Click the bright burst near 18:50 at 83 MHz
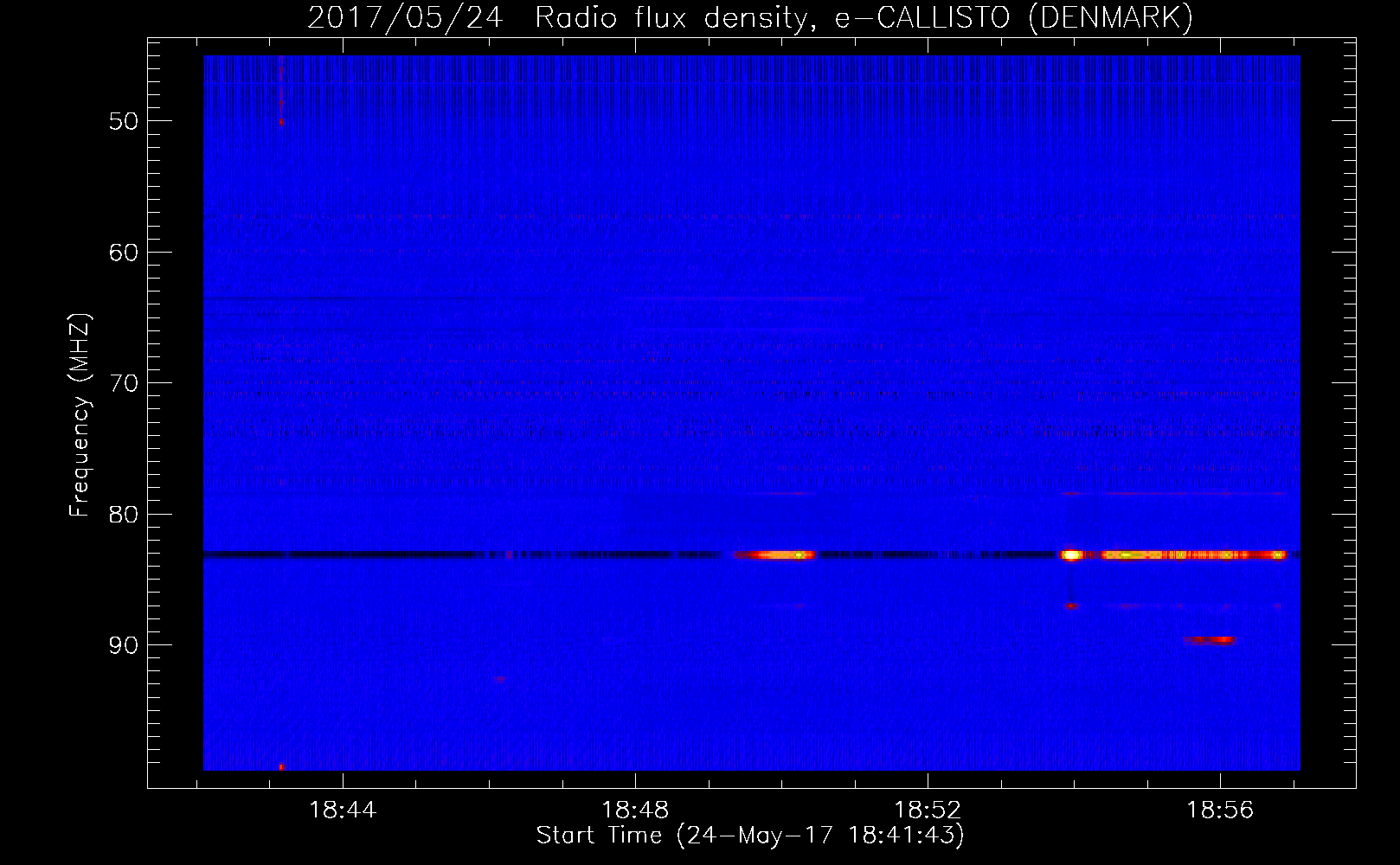The image size is (1400, 865). point(774,554)
